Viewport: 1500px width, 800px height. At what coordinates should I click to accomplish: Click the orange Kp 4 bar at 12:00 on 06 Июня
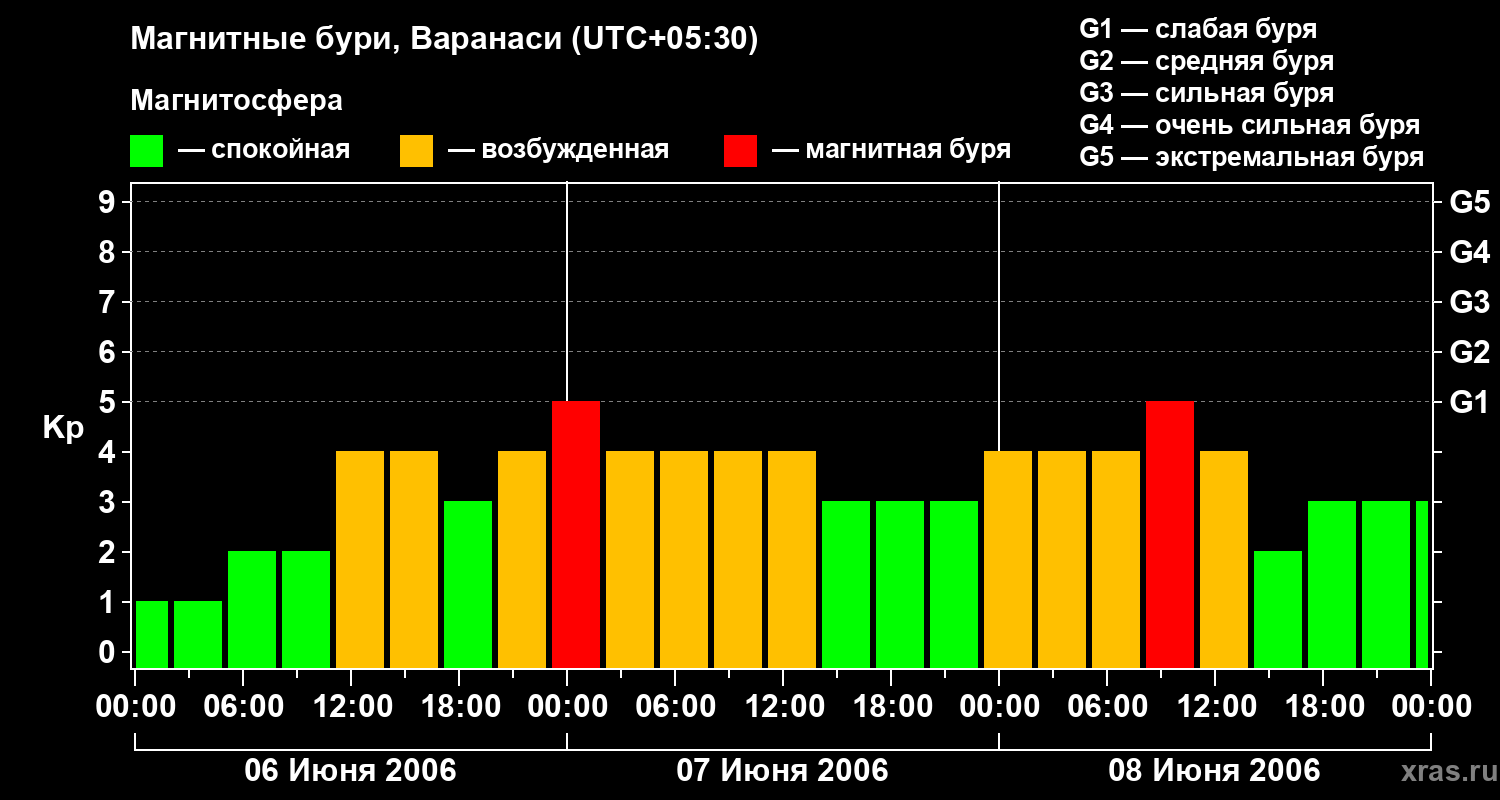point(360,560)
